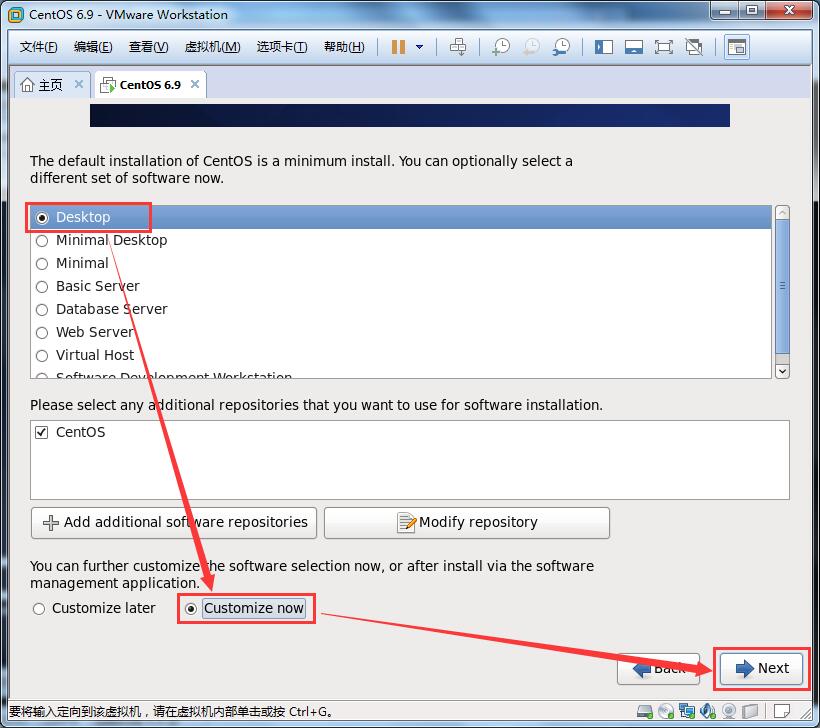The height and width of the screenshot is (728, 820).
Task: Select the Database Server option
Action: 42,310
